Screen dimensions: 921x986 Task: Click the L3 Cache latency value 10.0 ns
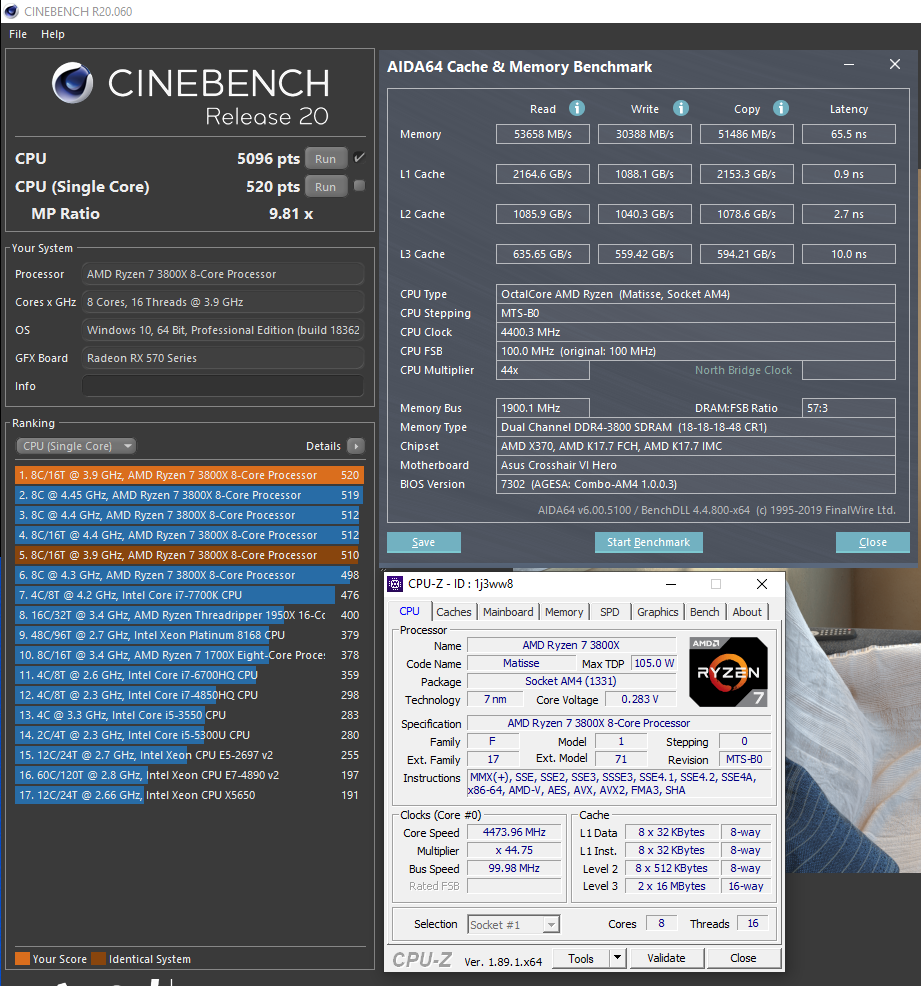(849, 254)
